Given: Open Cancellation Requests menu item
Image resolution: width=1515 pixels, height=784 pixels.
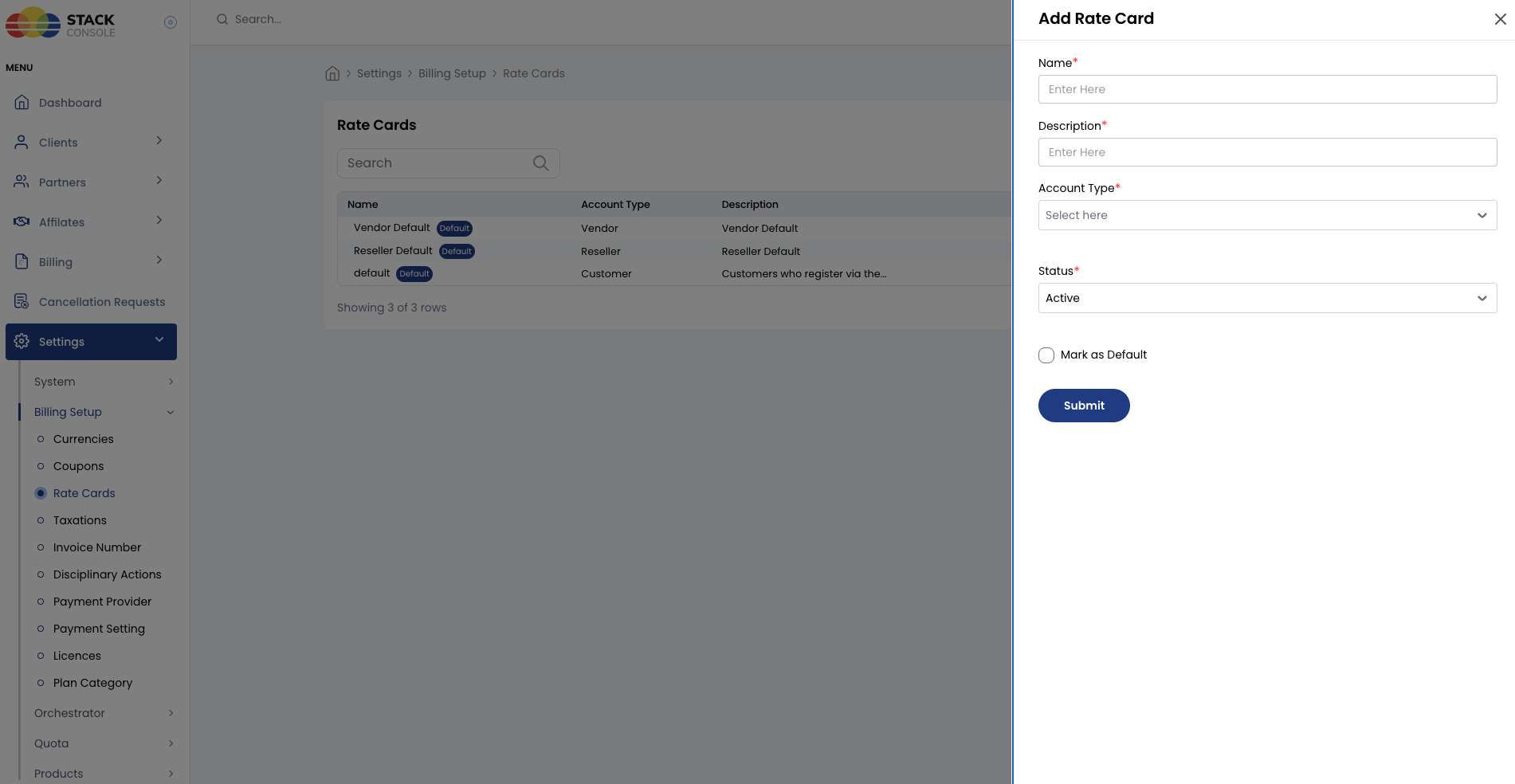Looking at the screenshot, I should (102, 302).
